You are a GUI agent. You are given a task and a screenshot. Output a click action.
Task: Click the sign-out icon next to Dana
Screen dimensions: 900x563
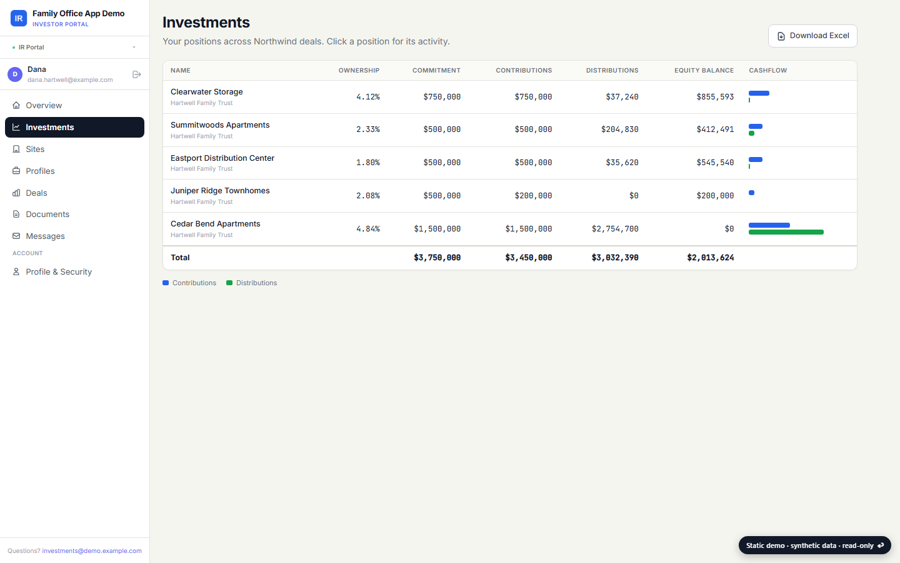coord(137,75)
